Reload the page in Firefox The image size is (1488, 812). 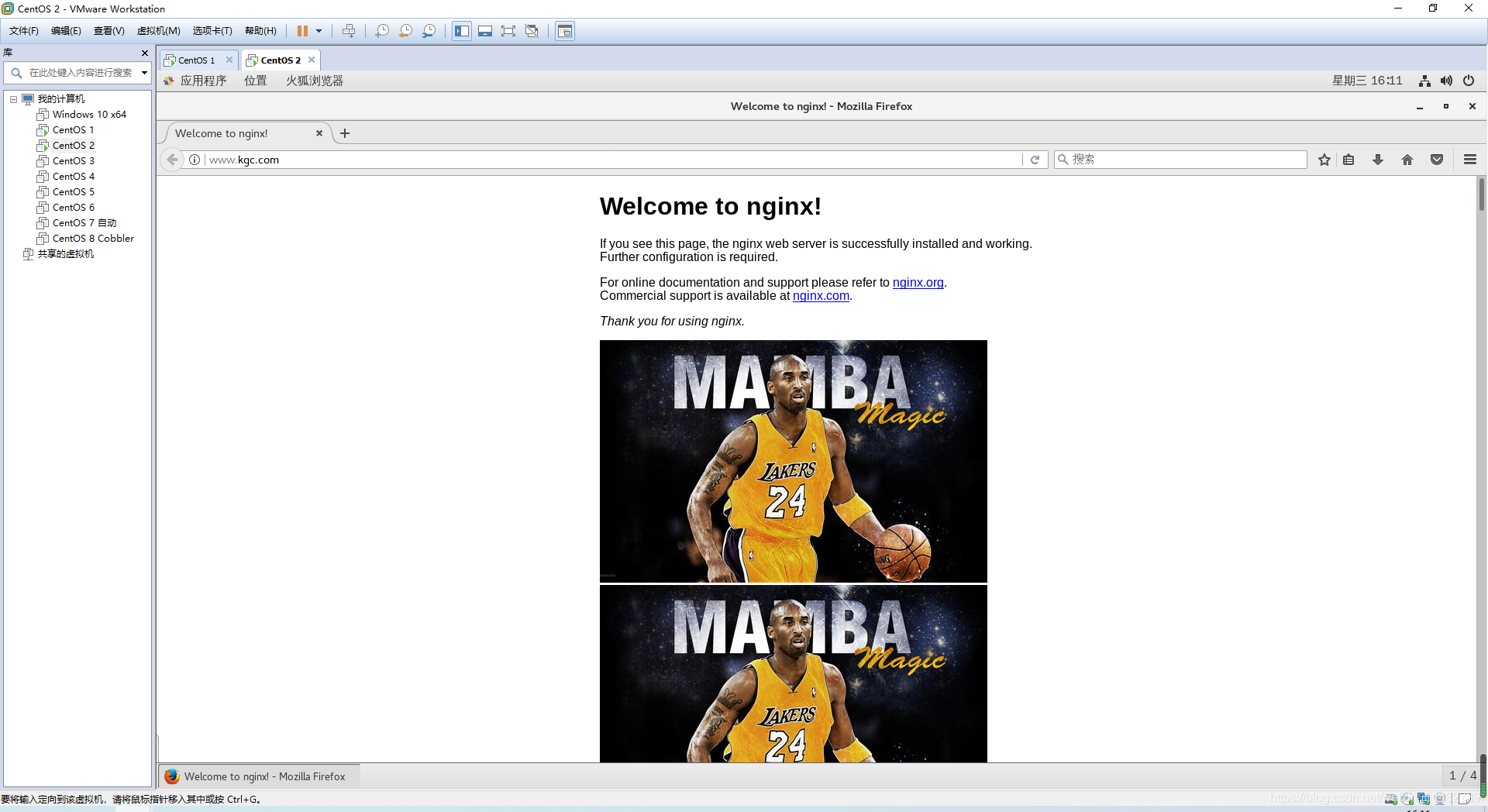click(x=1035, y=160)
